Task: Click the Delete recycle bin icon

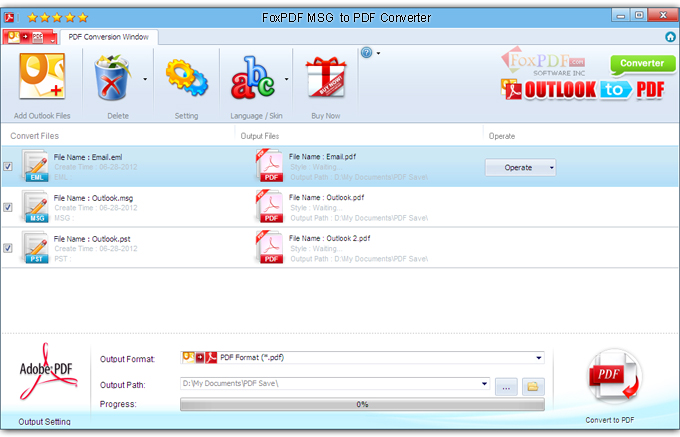Action: (112, 77)
